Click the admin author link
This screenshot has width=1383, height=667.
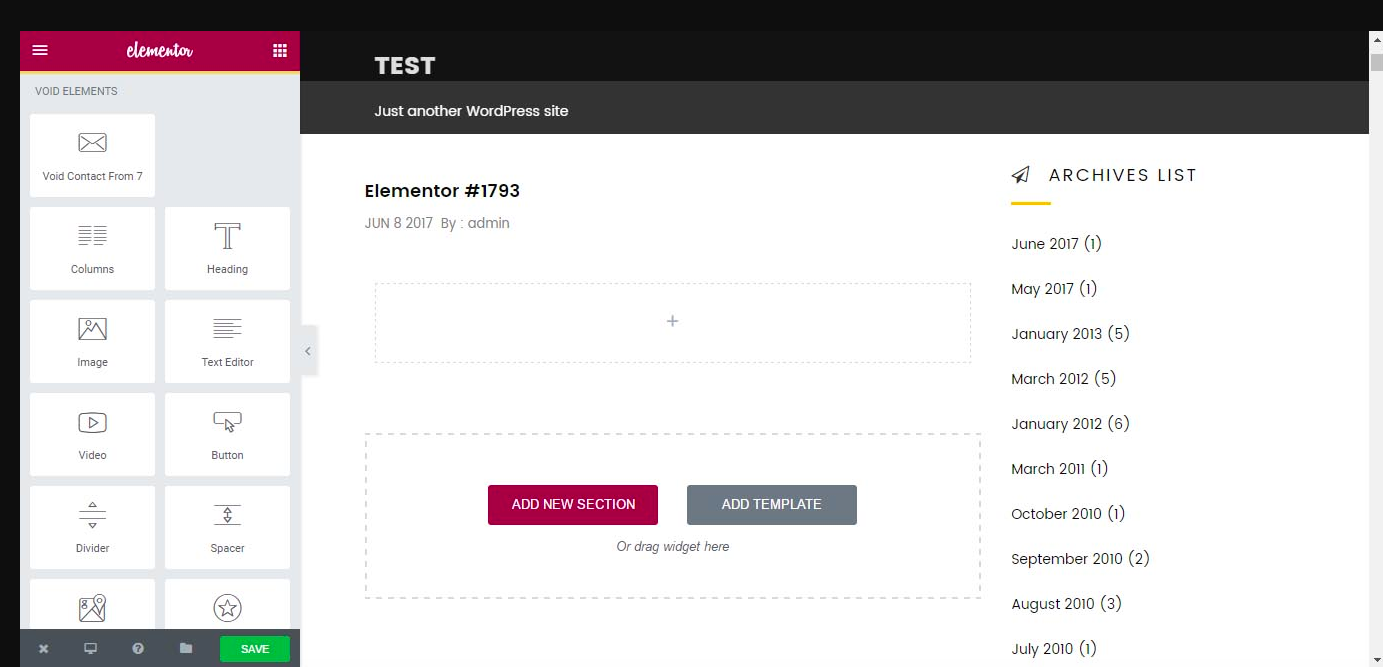click(x=489, y=223)
